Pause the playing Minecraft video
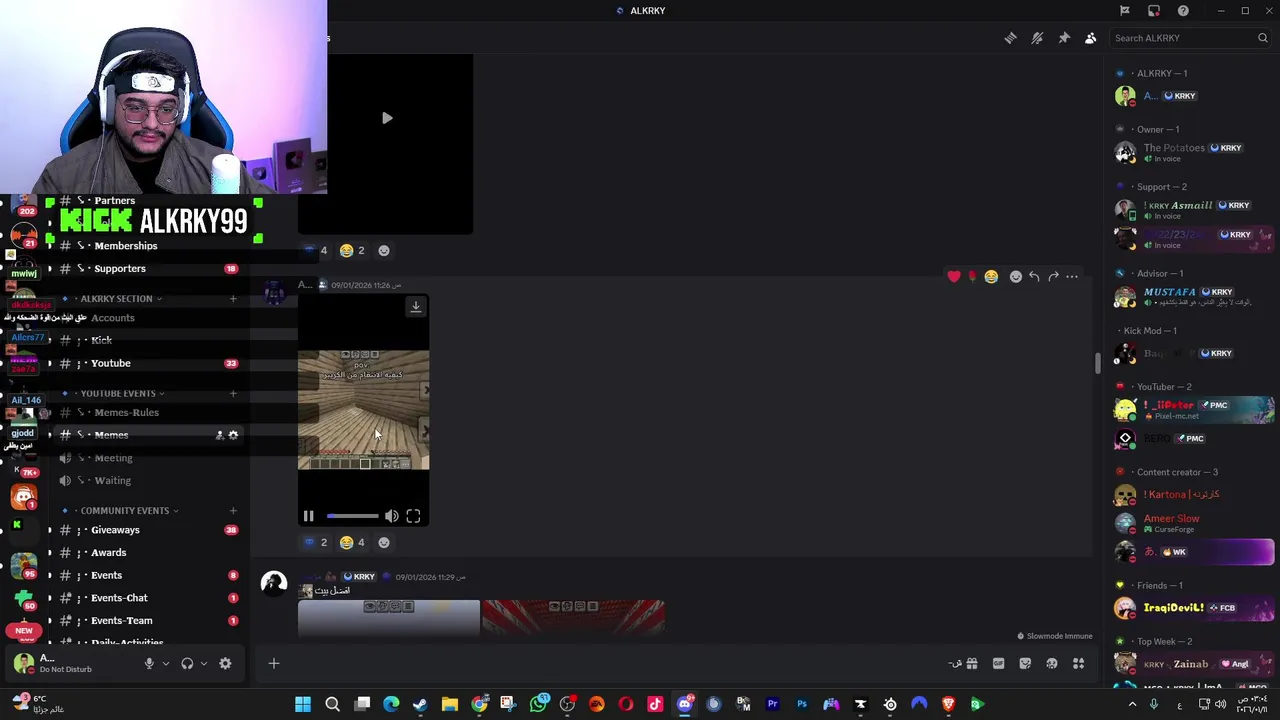 tap(308, 516)
